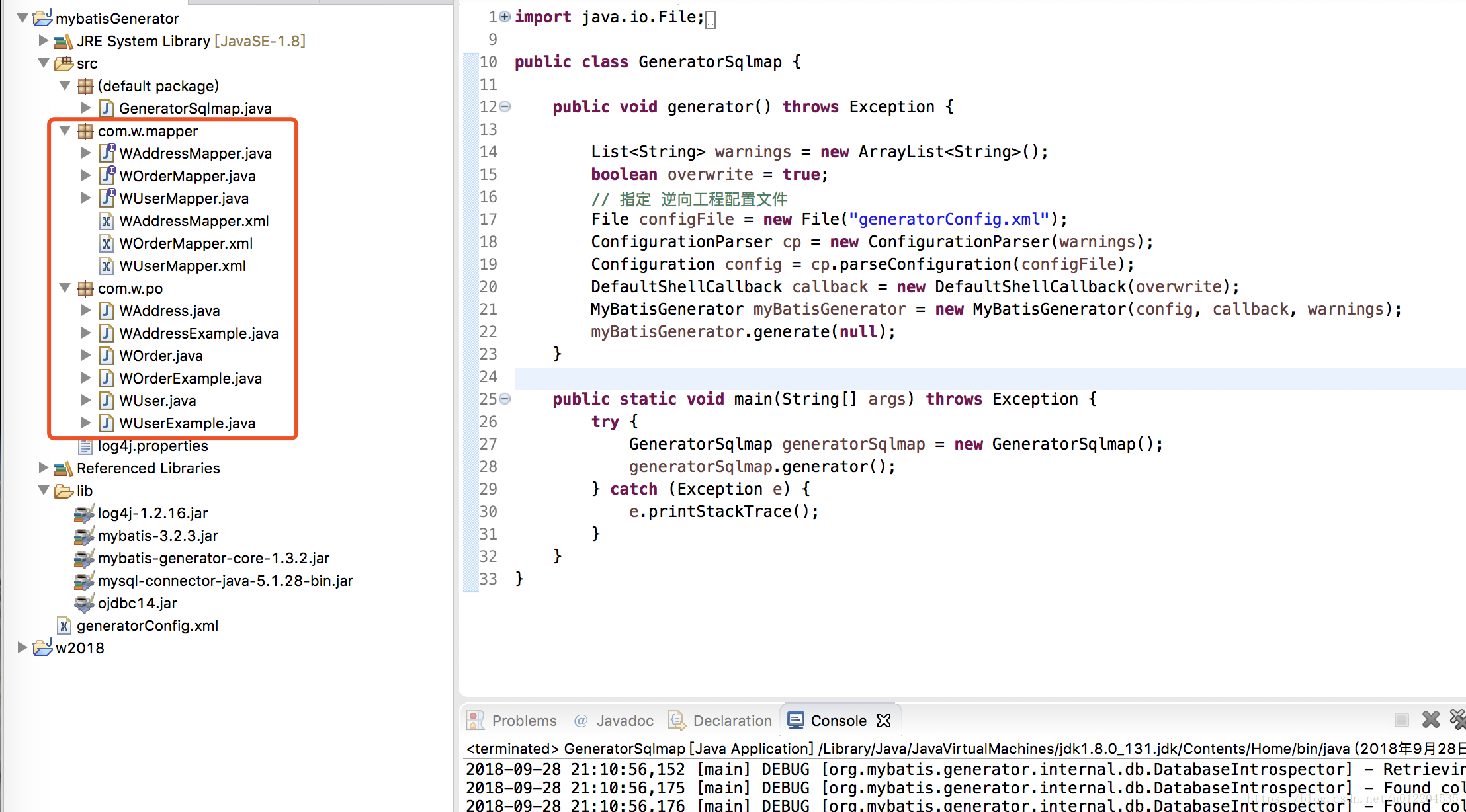Collapse the mybatisGenerator project tree

pos(22,18)
